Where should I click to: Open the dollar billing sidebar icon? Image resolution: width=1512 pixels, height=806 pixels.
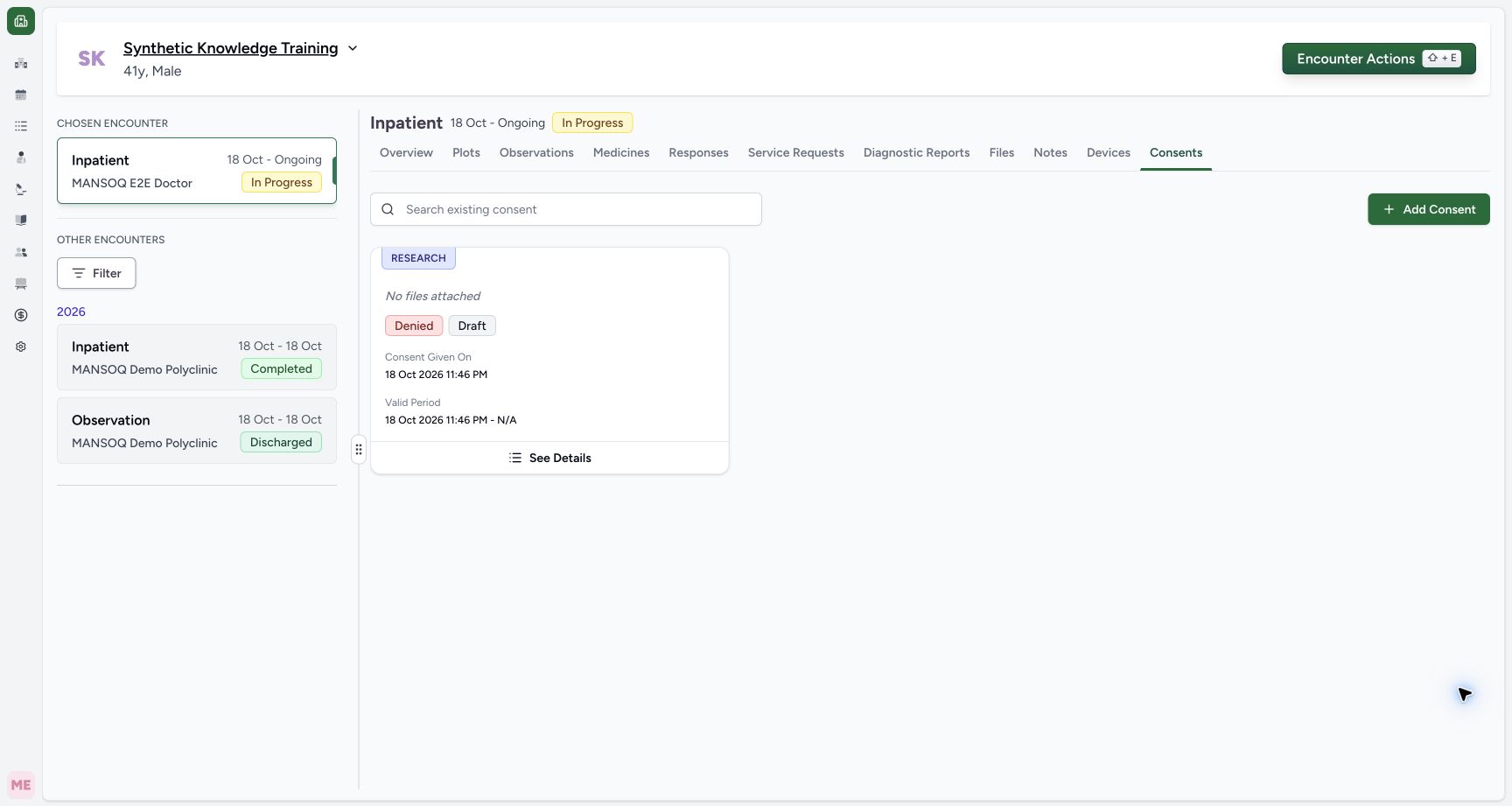[x=21, y=315]
